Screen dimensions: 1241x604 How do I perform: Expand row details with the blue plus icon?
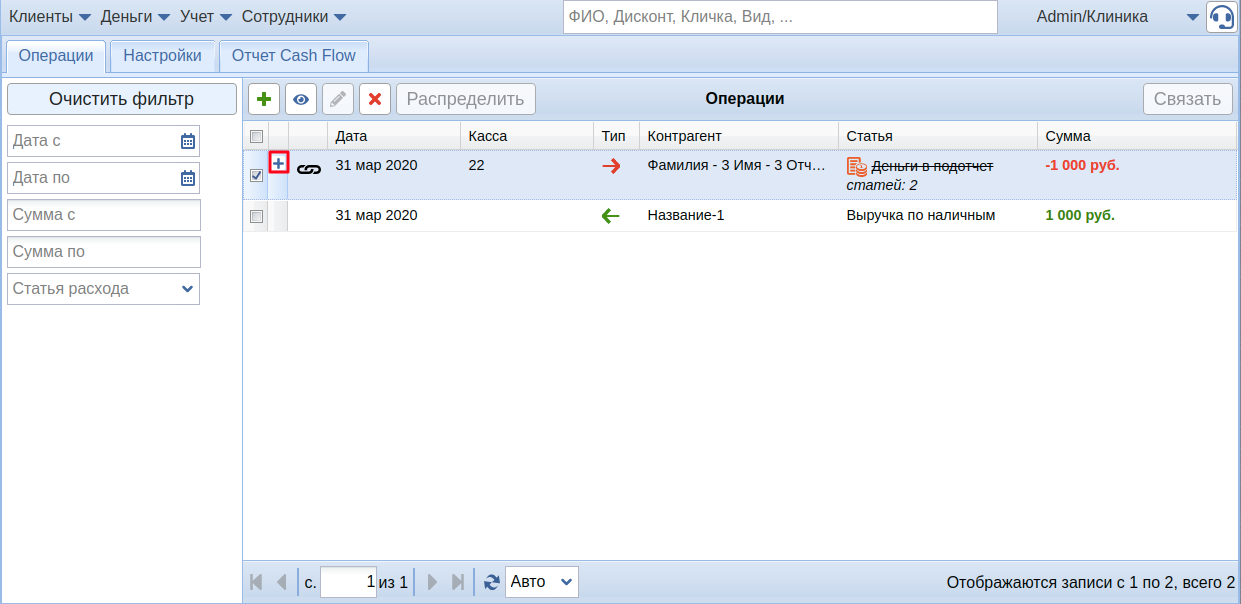(x=278, y=163)
